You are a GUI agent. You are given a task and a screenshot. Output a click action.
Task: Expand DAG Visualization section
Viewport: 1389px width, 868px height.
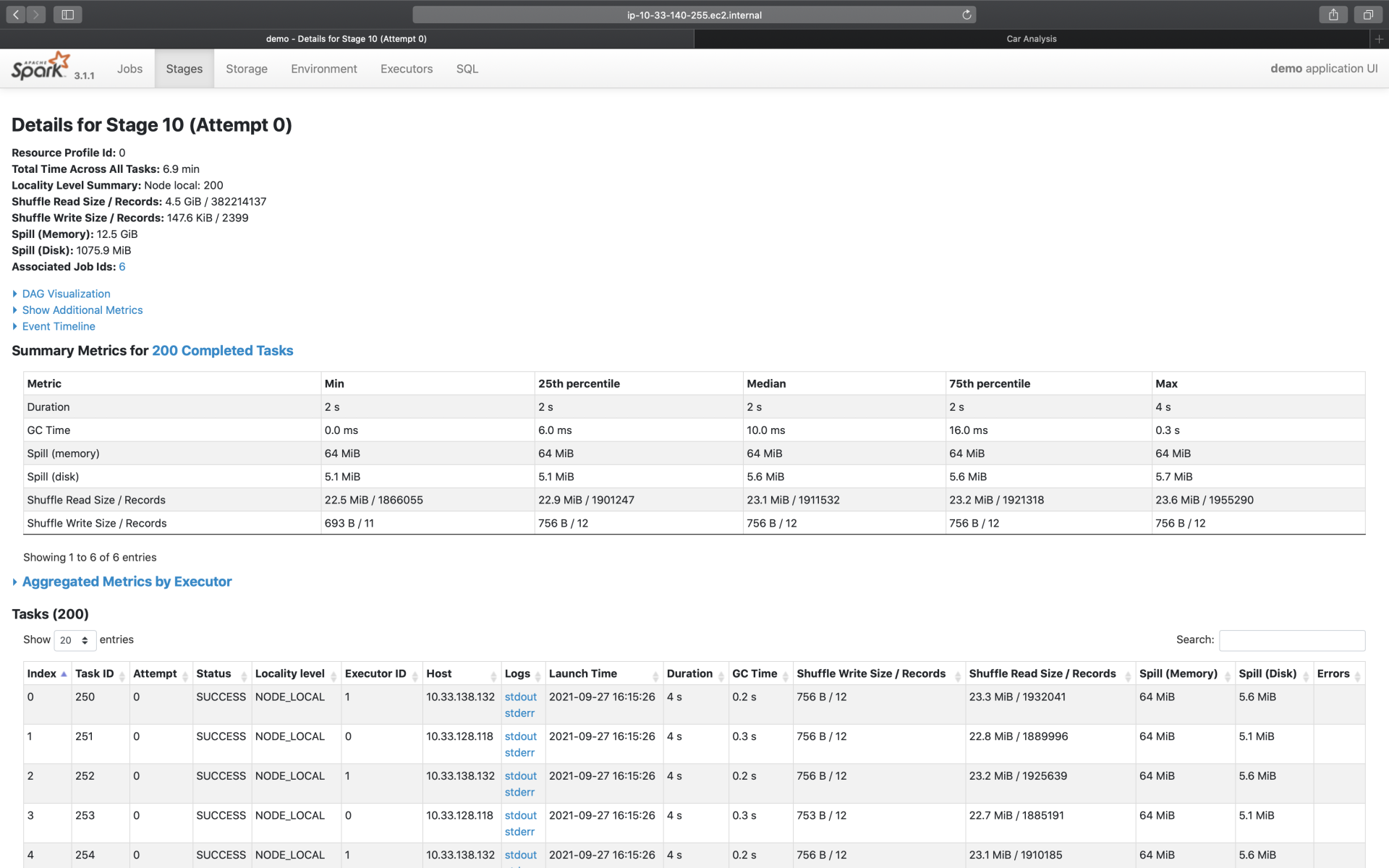66,294
